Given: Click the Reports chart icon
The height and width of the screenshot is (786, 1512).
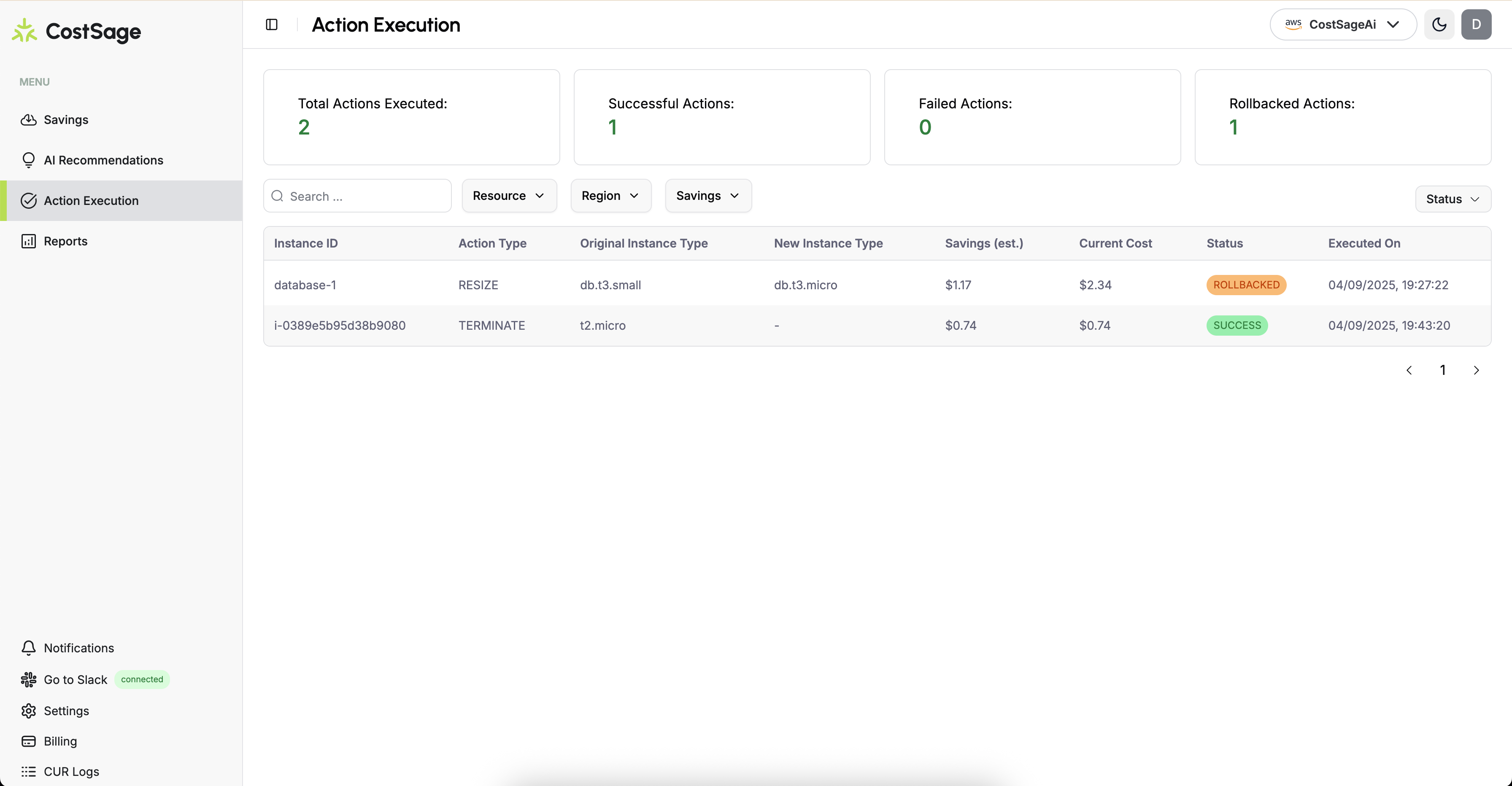Looking at the screenshot, I should click(x=28, y=241).
